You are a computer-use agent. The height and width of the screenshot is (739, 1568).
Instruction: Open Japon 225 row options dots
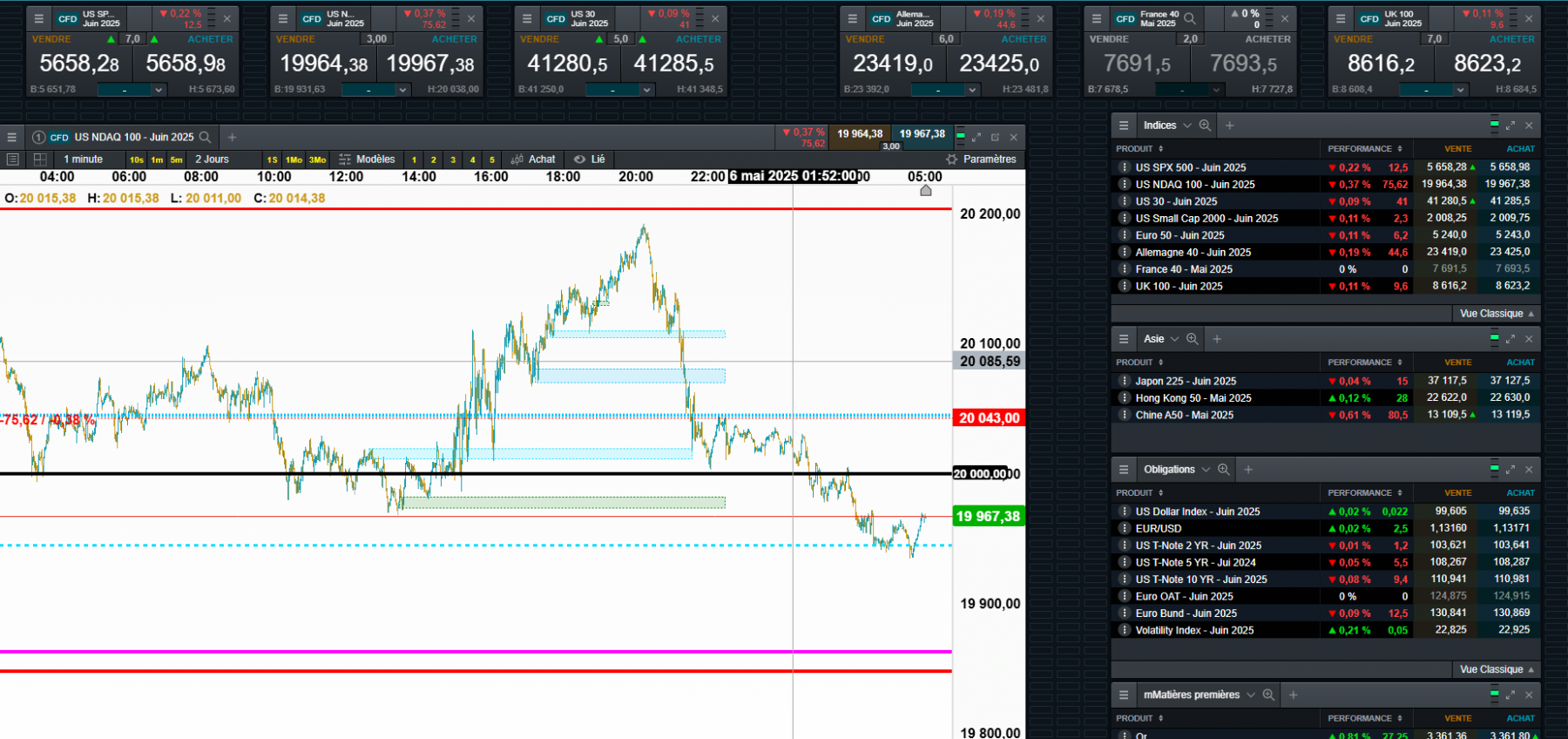(x=1125, y=381)
